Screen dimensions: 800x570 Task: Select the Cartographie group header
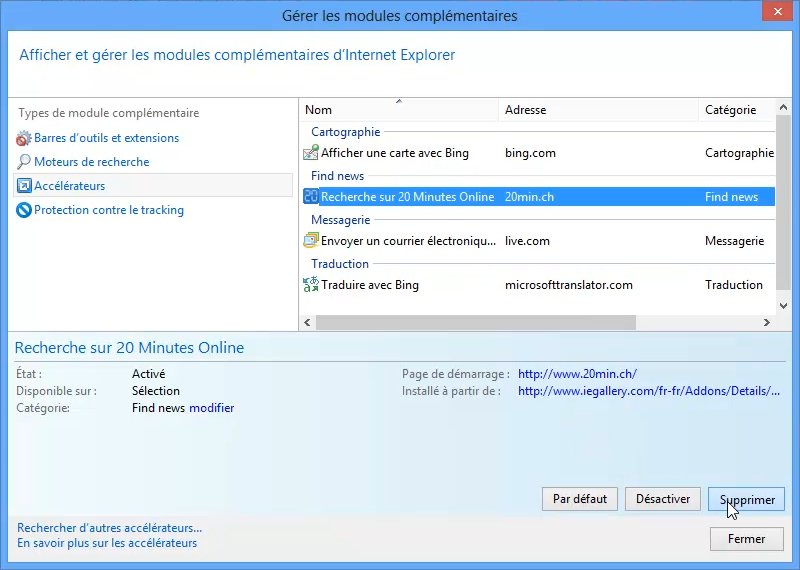click(x=345, y=132)
